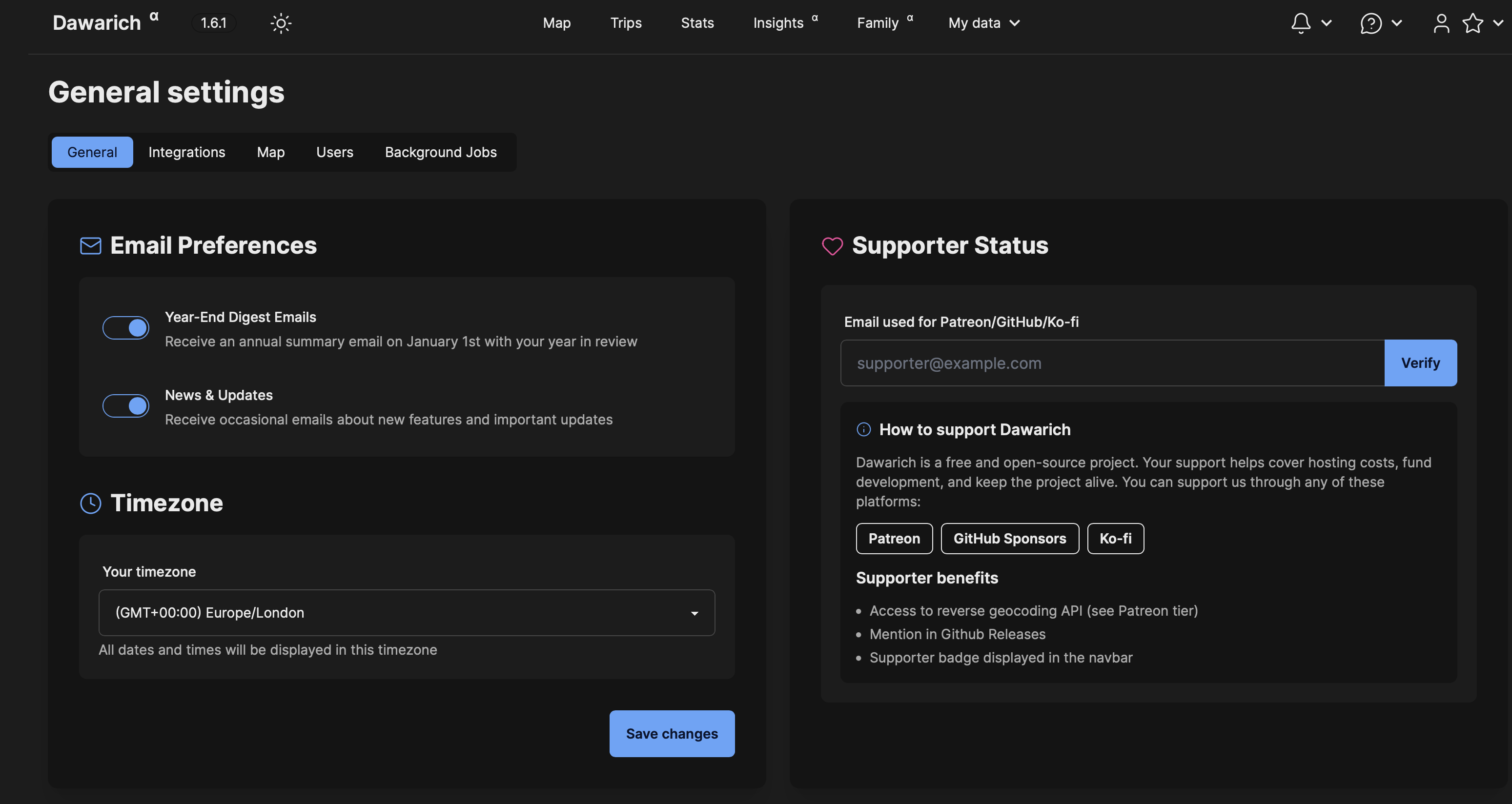Toggle light theme with sun icon

tap(281, 23)
